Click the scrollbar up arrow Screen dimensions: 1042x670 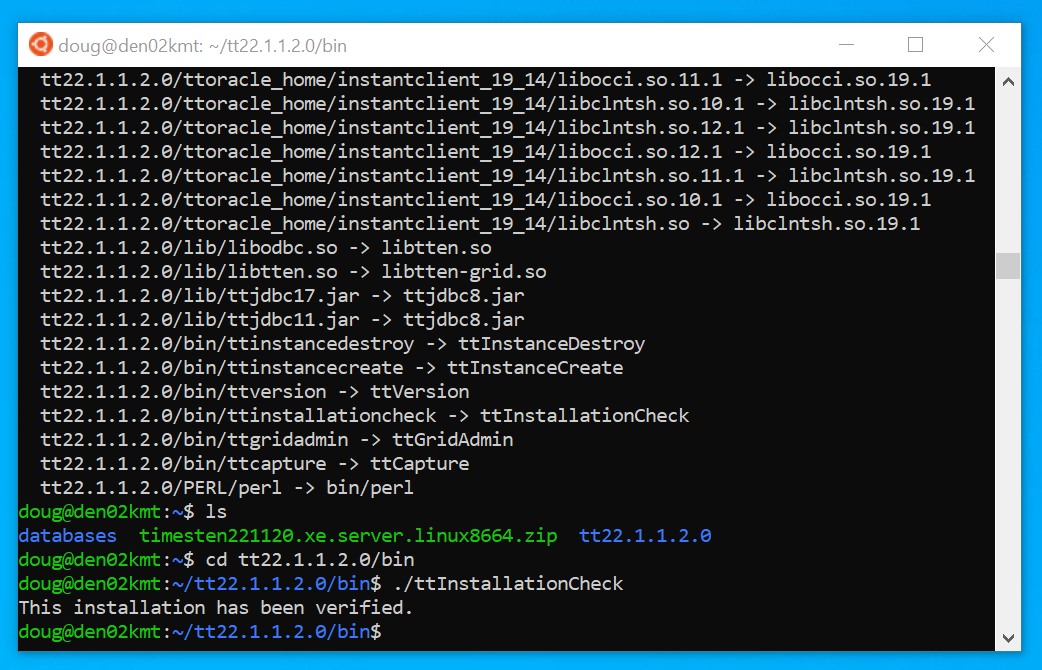[1007, 80]
